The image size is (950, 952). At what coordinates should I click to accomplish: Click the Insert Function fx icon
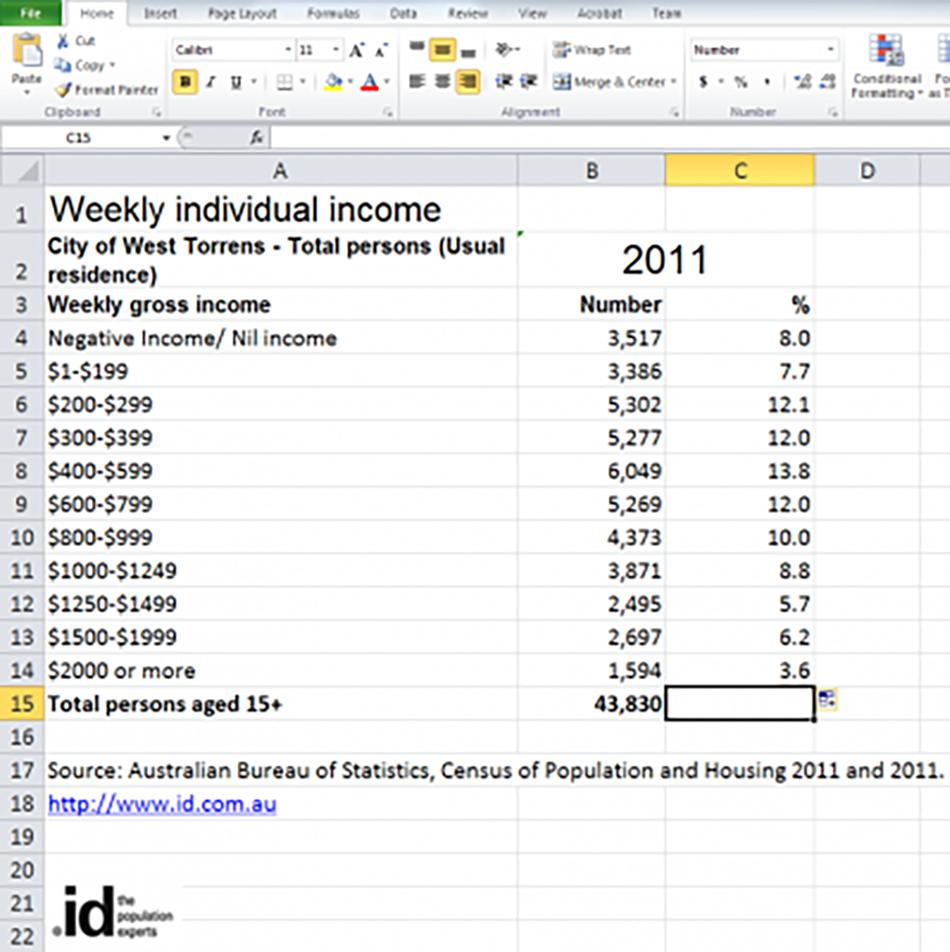(x=257, y=138)
